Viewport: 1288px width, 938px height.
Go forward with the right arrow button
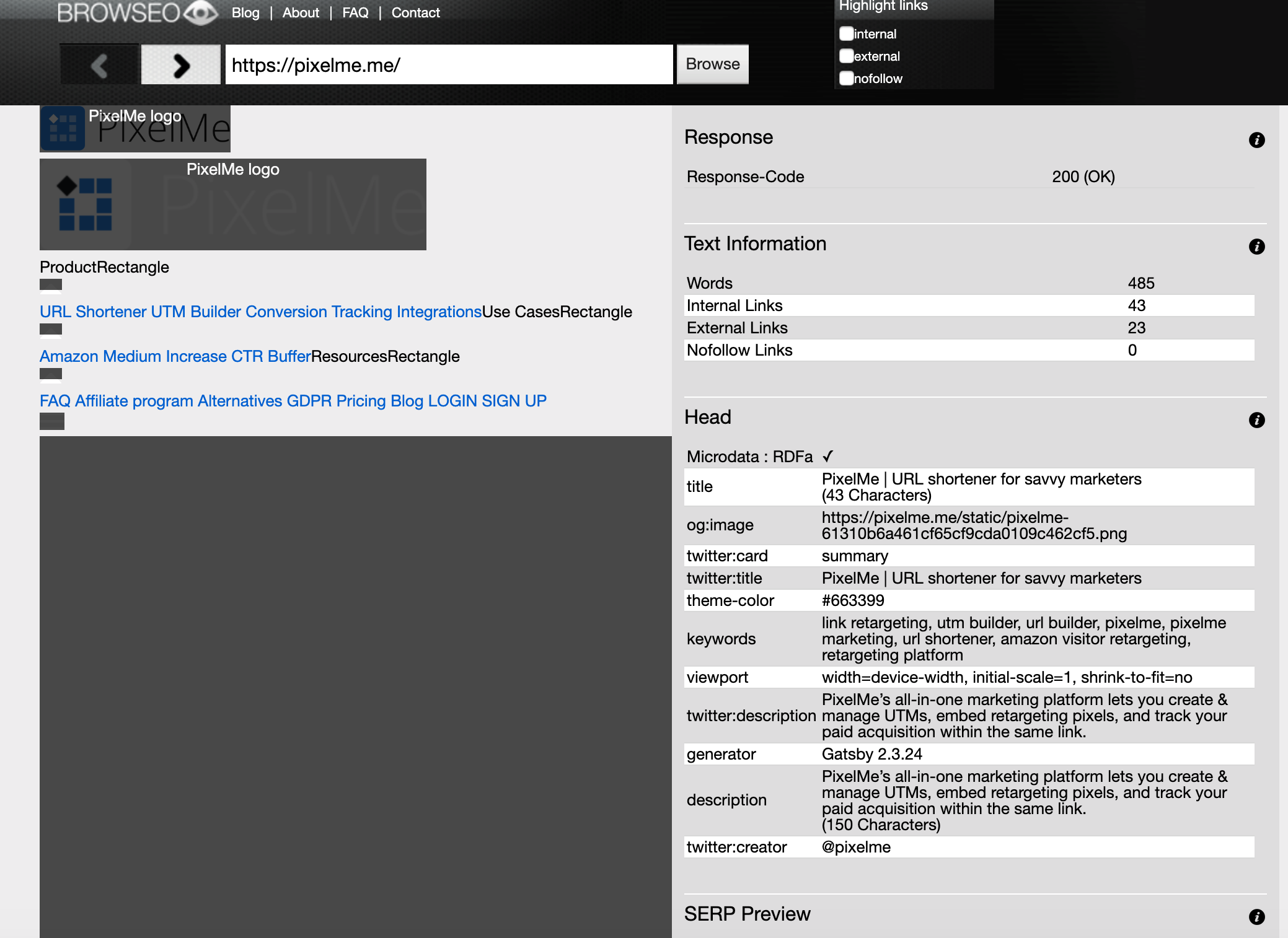(180, 64)
